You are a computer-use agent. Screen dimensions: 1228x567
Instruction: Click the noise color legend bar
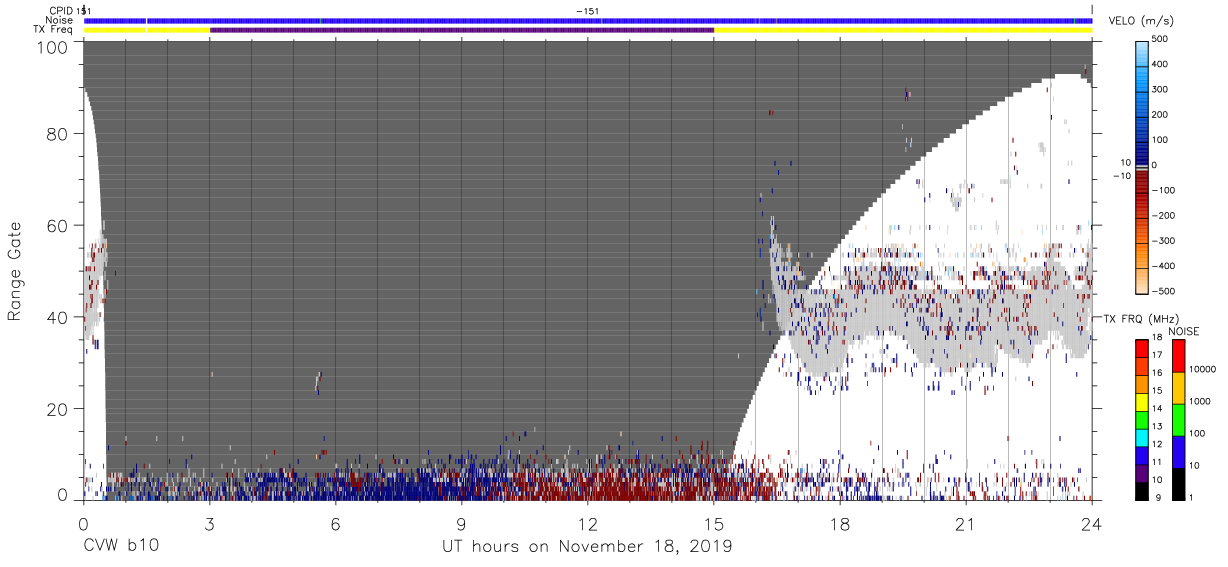1178,419
